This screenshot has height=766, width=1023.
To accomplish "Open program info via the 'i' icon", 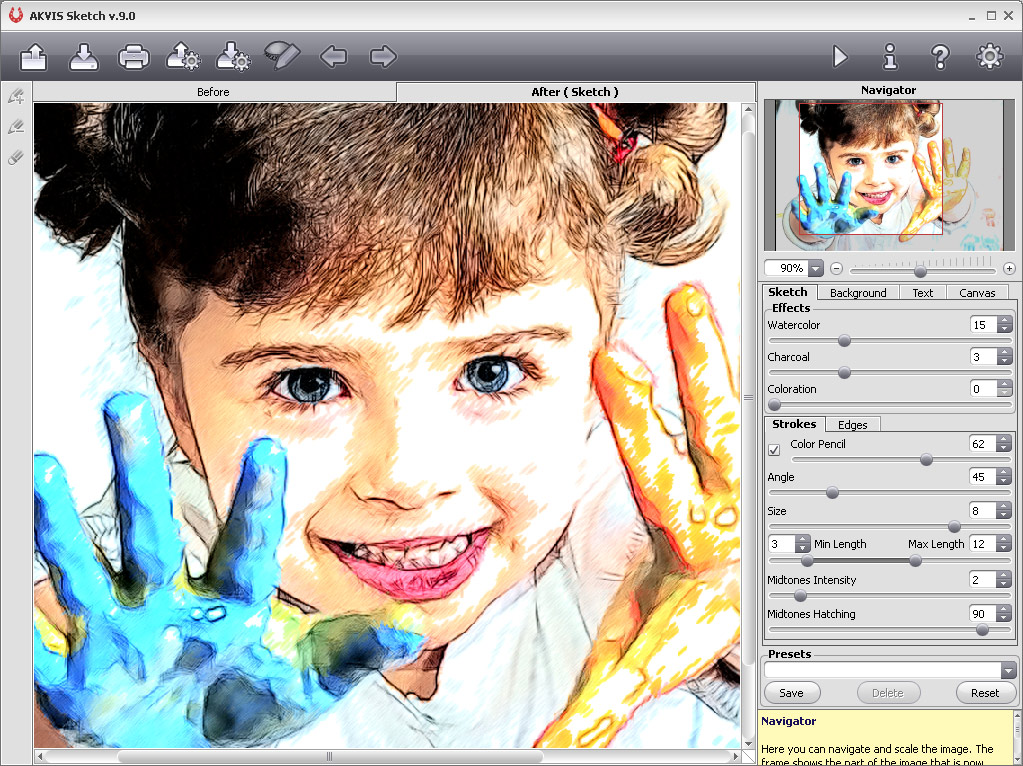I will (890, 57).
